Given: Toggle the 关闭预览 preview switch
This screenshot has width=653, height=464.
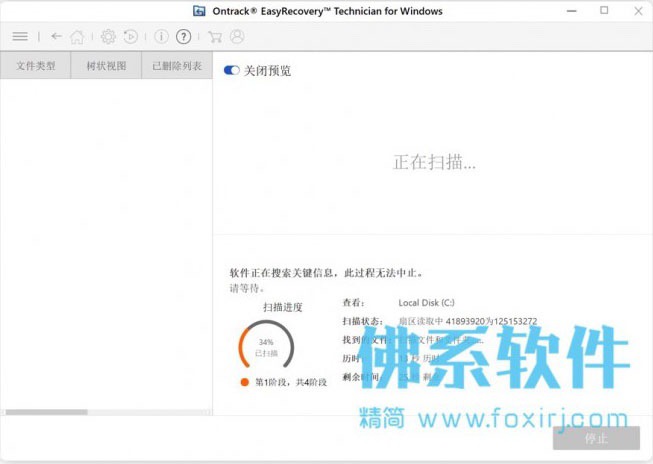Looking at the screenshot, I should (x=231, y=70).
